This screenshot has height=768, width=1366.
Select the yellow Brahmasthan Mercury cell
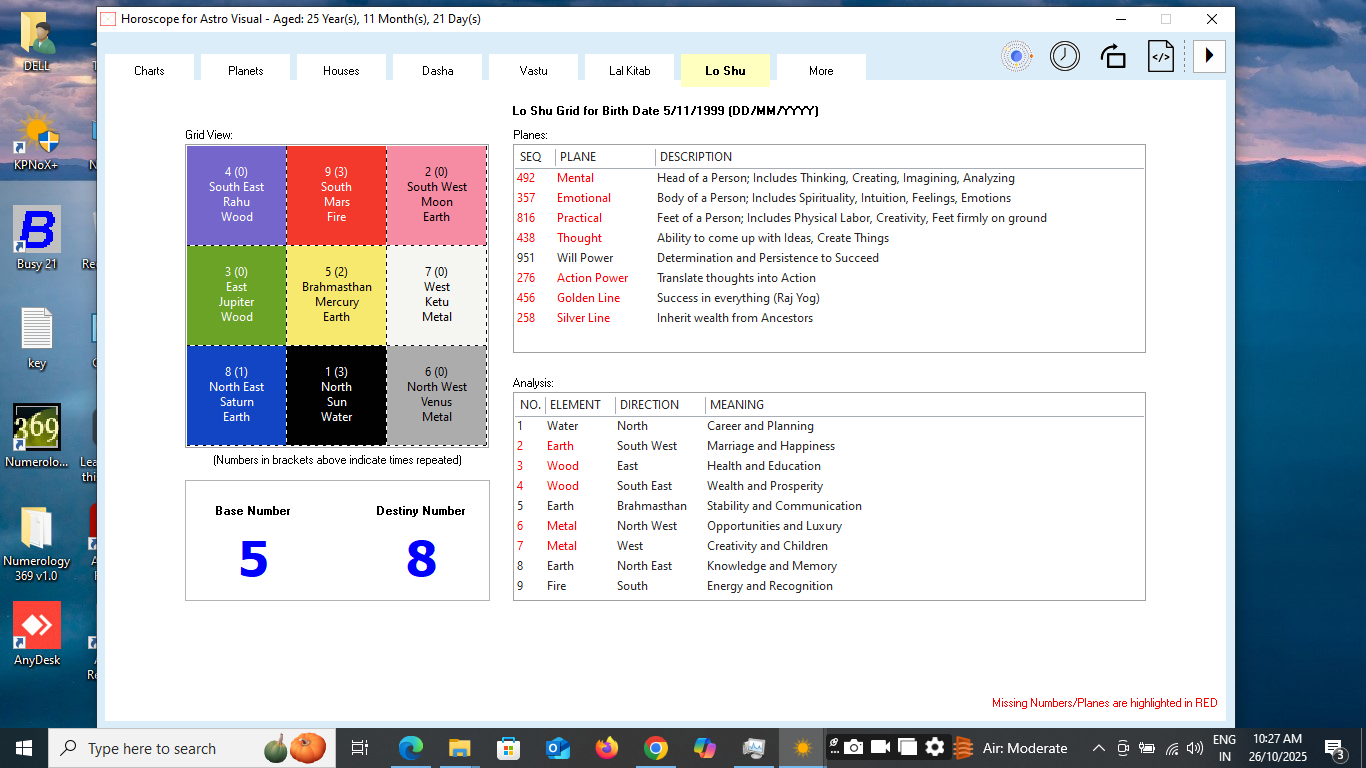tap(336, 296)
